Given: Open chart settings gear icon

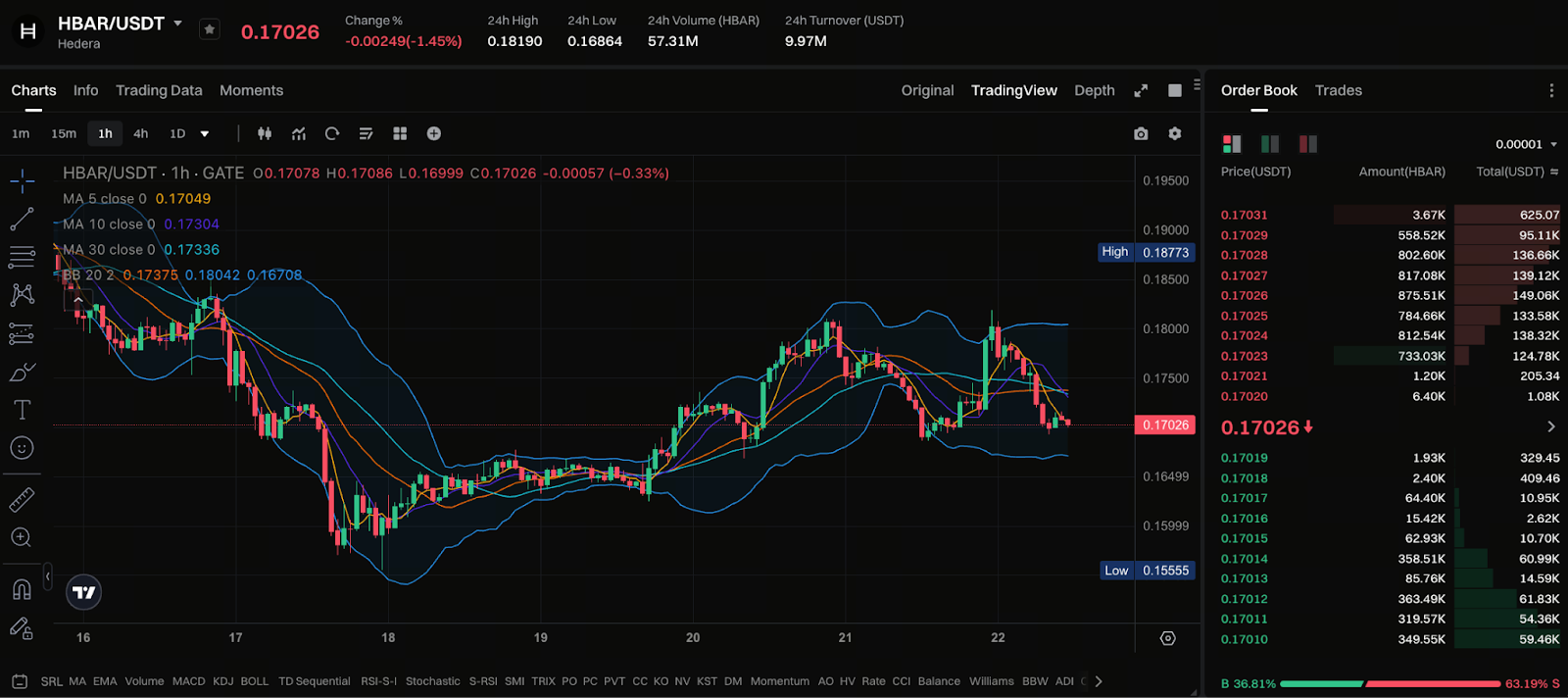Looking at the screenshot, I should pyautogui.click(x=1175, y=133).
